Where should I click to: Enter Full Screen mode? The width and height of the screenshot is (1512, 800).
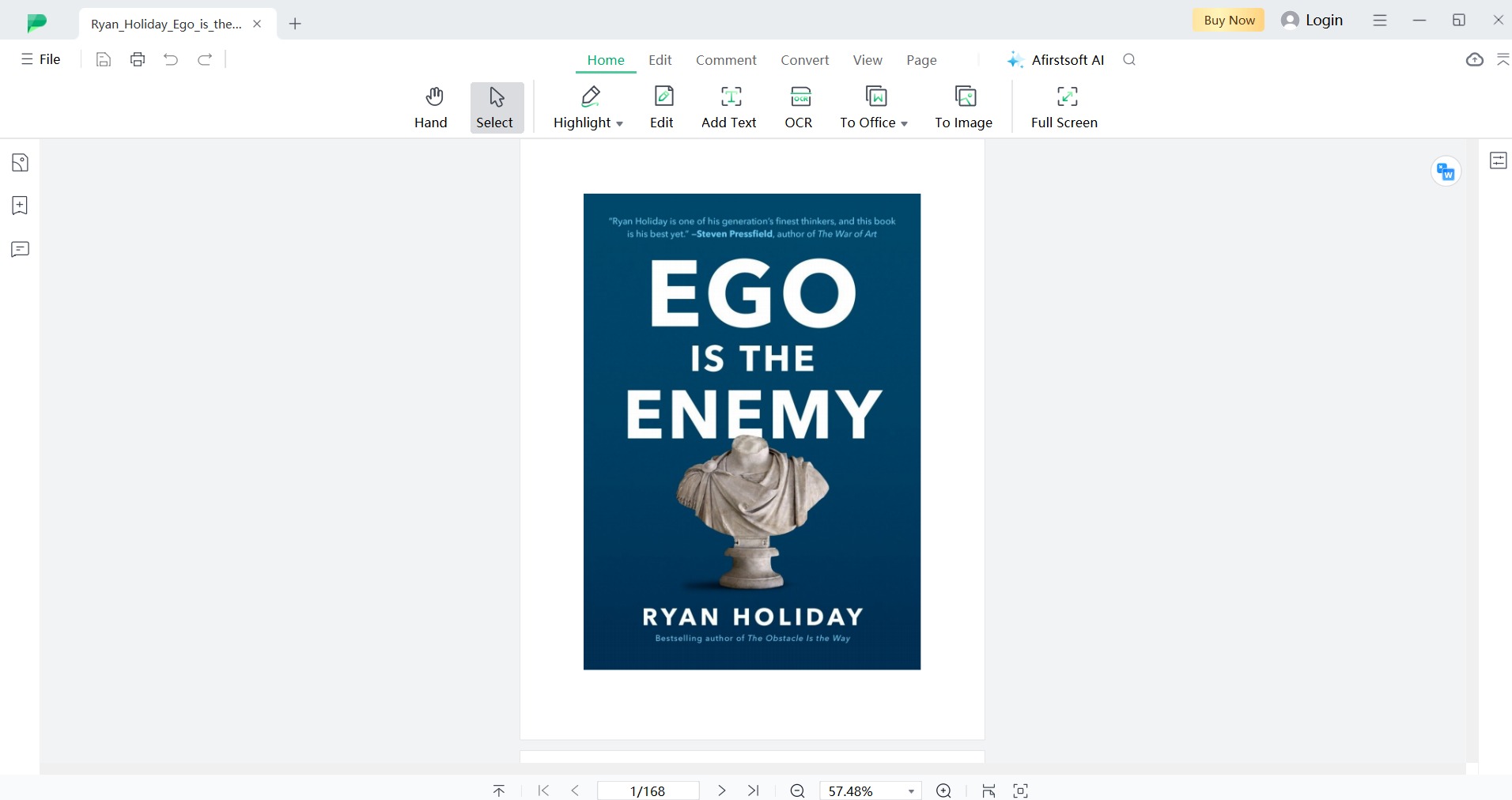[x=1064, y=108]
